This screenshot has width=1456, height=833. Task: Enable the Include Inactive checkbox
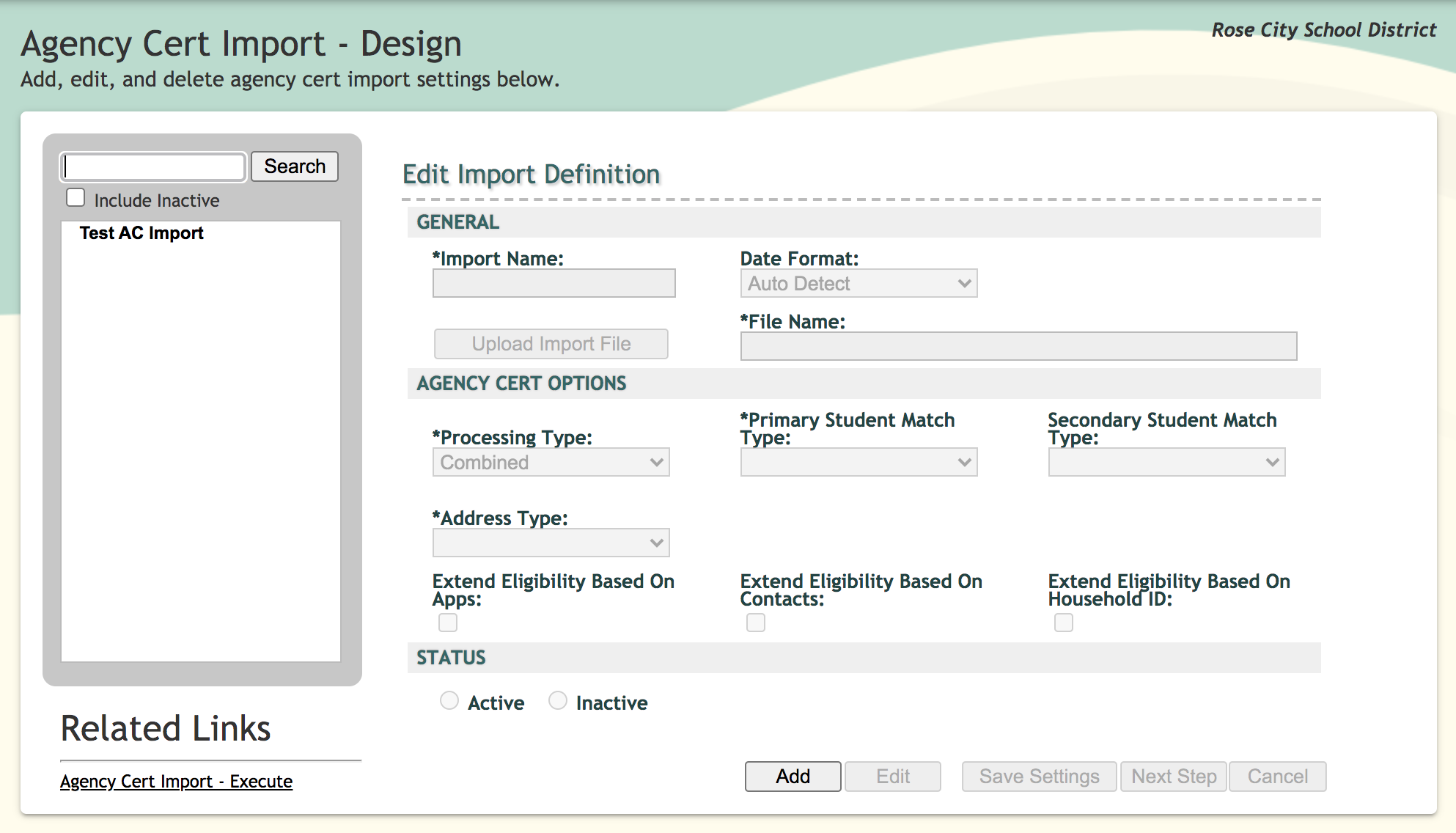[76, 198]
